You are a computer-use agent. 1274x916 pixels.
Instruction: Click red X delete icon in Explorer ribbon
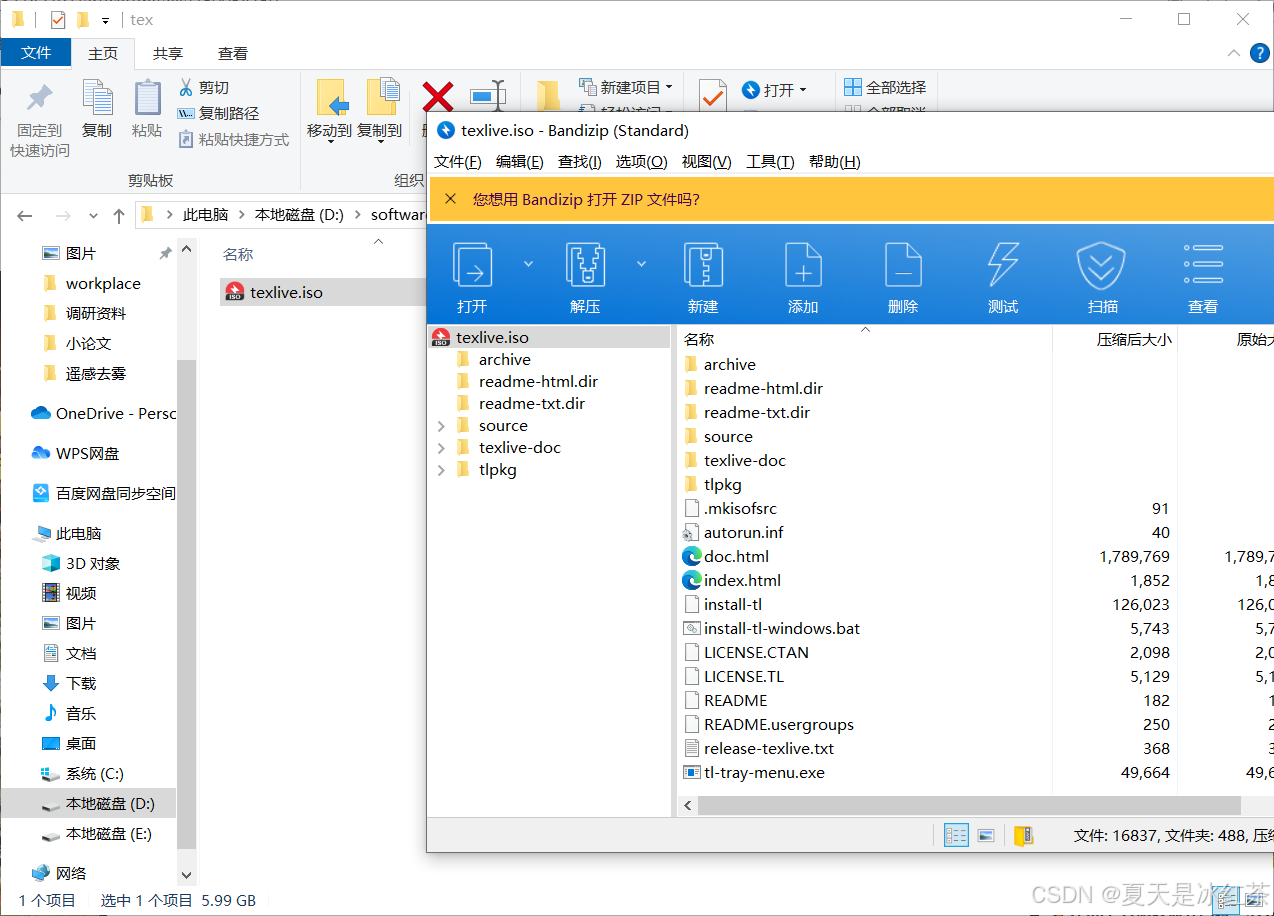[x=437, y=97]
